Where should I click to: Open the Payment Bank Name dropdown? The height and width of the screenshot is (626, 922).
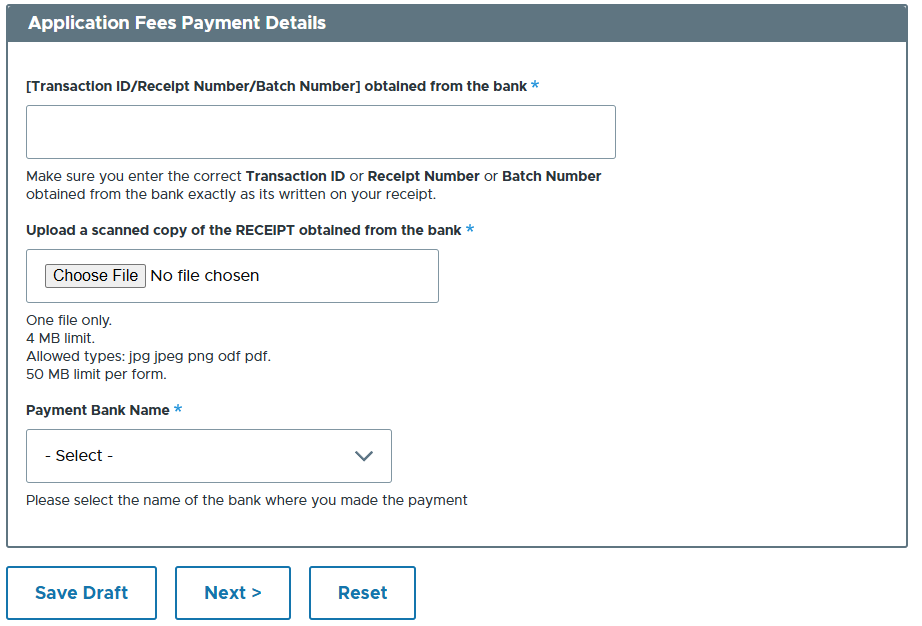click(208, 455)
